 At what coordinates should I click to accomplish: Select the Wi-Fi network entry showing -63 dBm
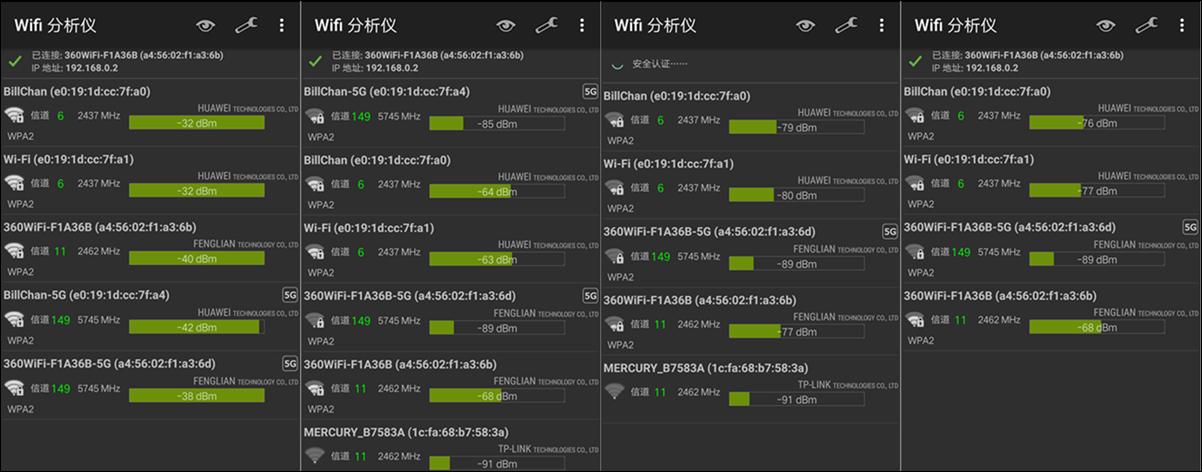(368, 228)
